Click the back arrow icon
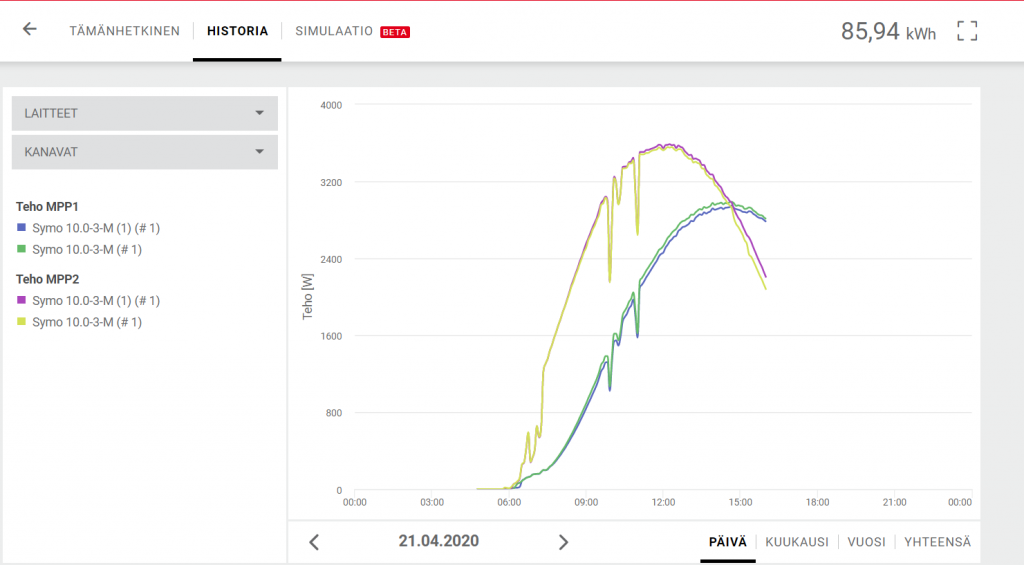1024x565 pixels. tap(30, 30)
